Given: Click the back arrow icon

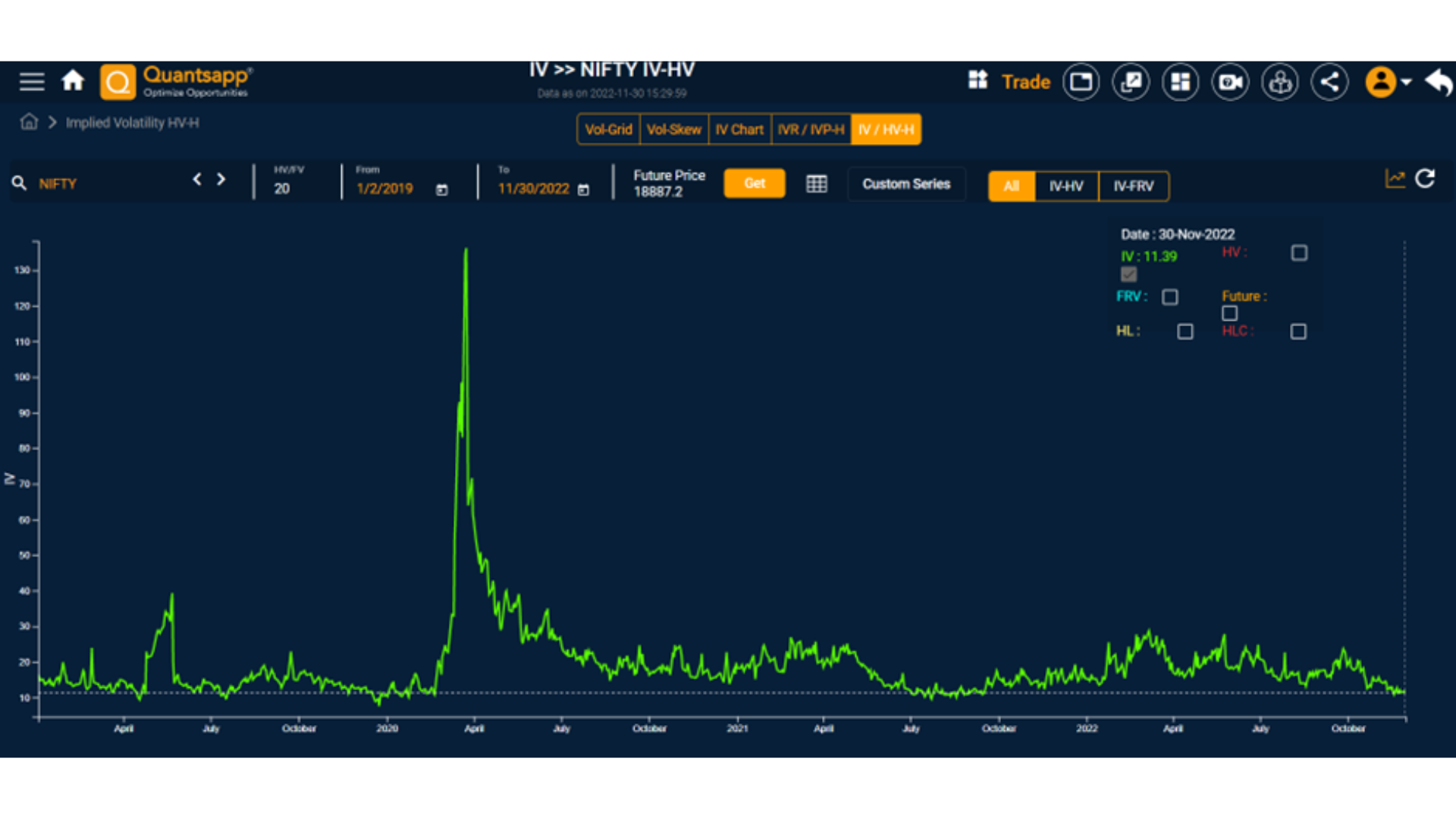Looking at the screenshot, I should [1438, 81].
